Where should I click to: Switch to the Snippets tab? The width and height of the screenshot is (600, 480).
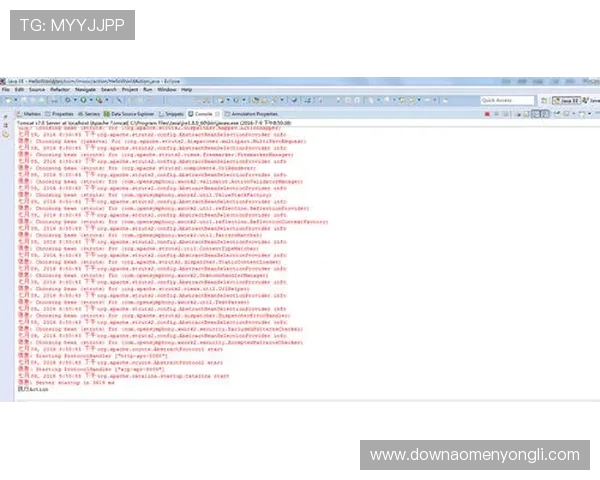click(x=174, y=114)
